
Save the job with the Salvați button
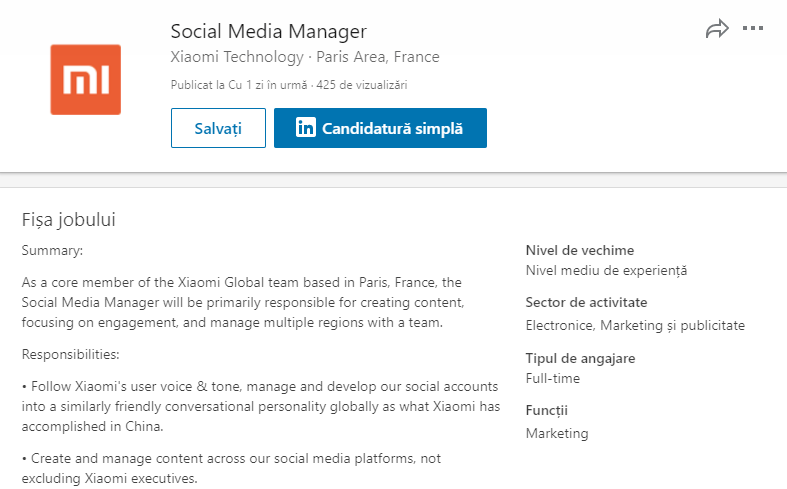coord(218,128)
